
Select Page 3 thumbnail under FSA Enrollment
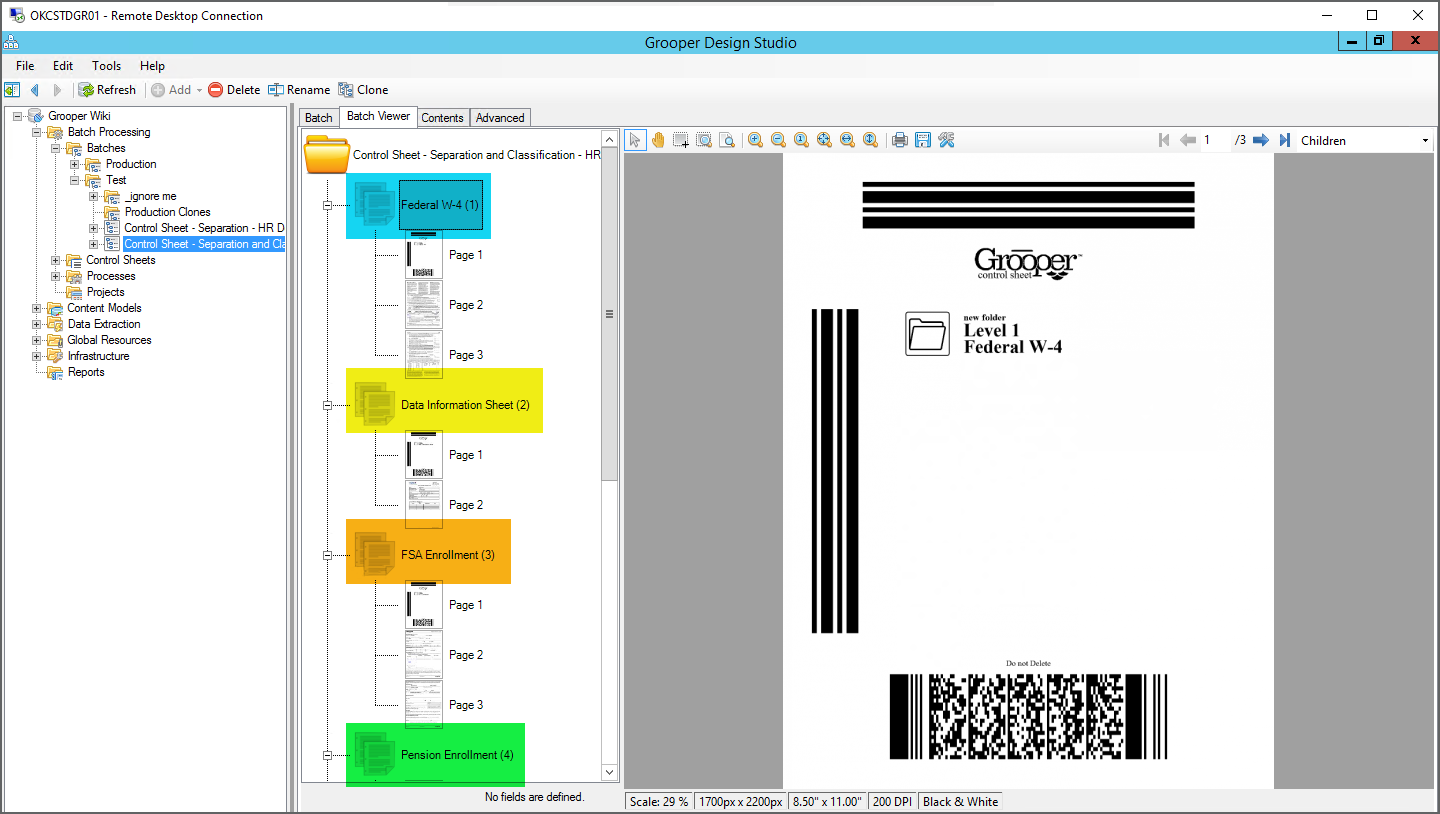(x=424, y=705)
